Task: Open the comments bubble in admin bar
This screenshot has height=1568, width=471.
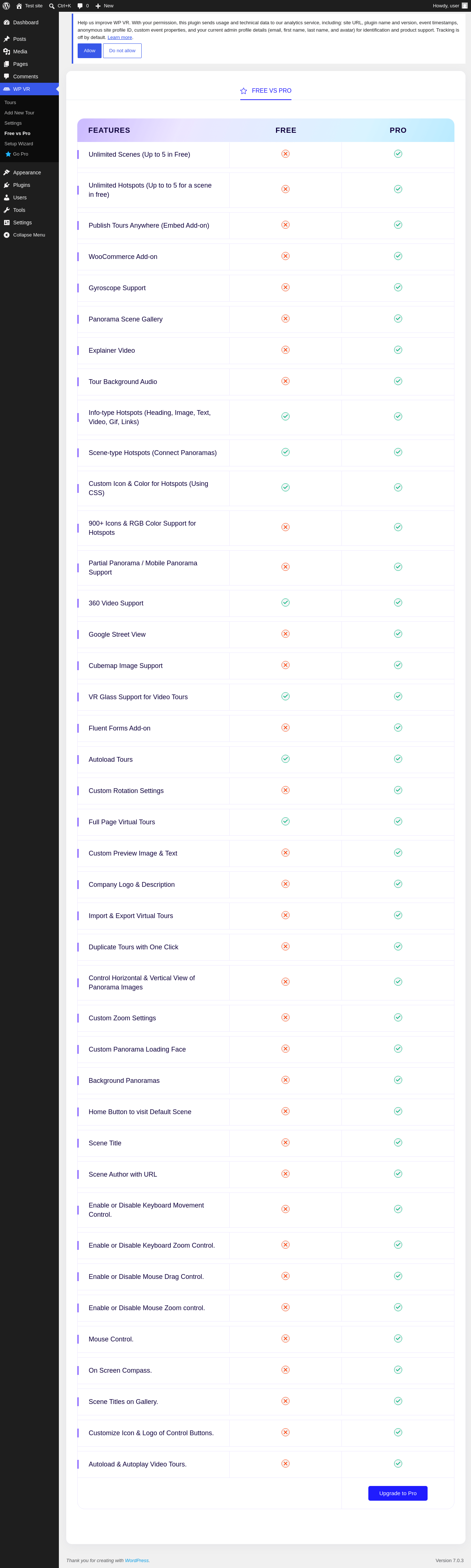Action: coord(80,6)
